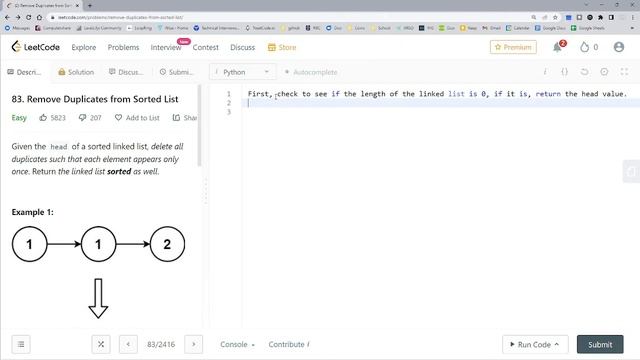The height and width of the screenshot is (360, 640).
Task: Click the 83/2416 problem counter
Action: [161, 344]
